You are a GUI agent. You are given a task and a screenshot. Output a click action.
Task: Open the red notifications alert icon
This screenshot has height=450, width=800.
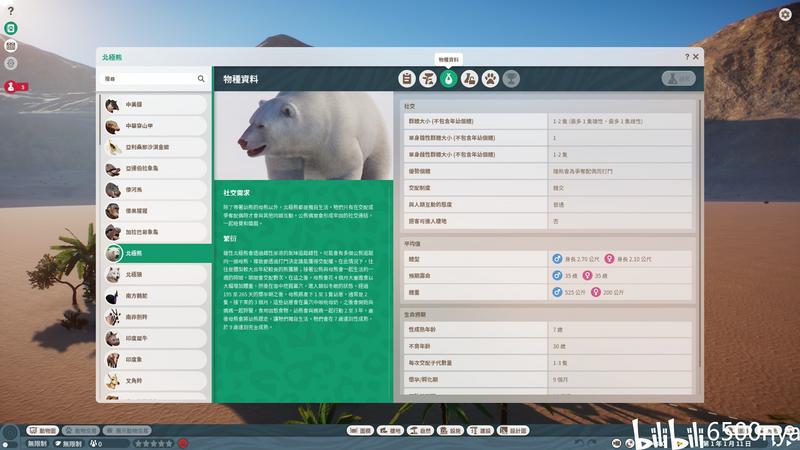pyautogui.click(x=11, y=87)
